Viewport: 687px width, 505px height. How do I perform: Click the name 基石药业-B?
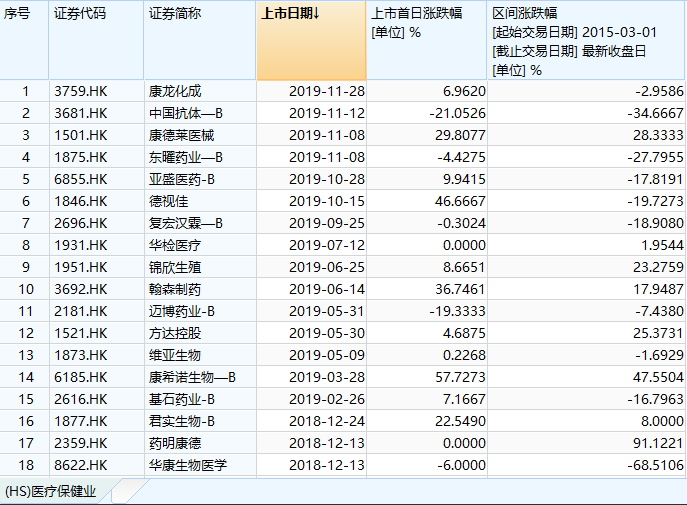click(x=182, y=399)
